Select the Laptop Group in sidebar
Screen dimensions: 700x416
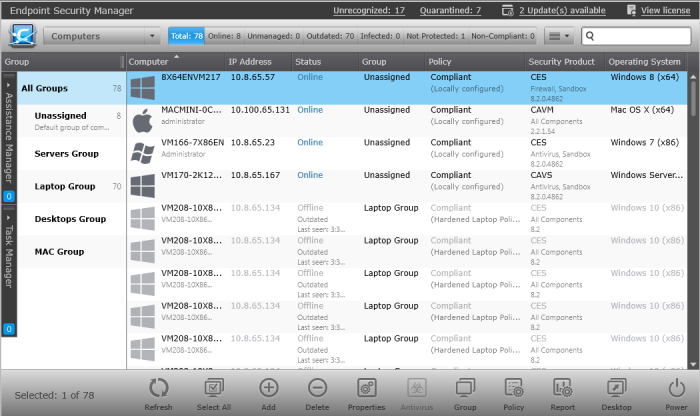click(x=71, y=186)
